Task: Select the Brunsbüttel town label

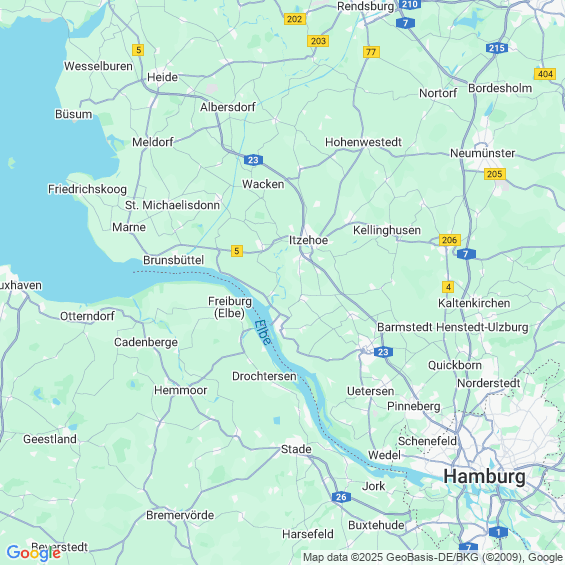Action: pos(174,260)
